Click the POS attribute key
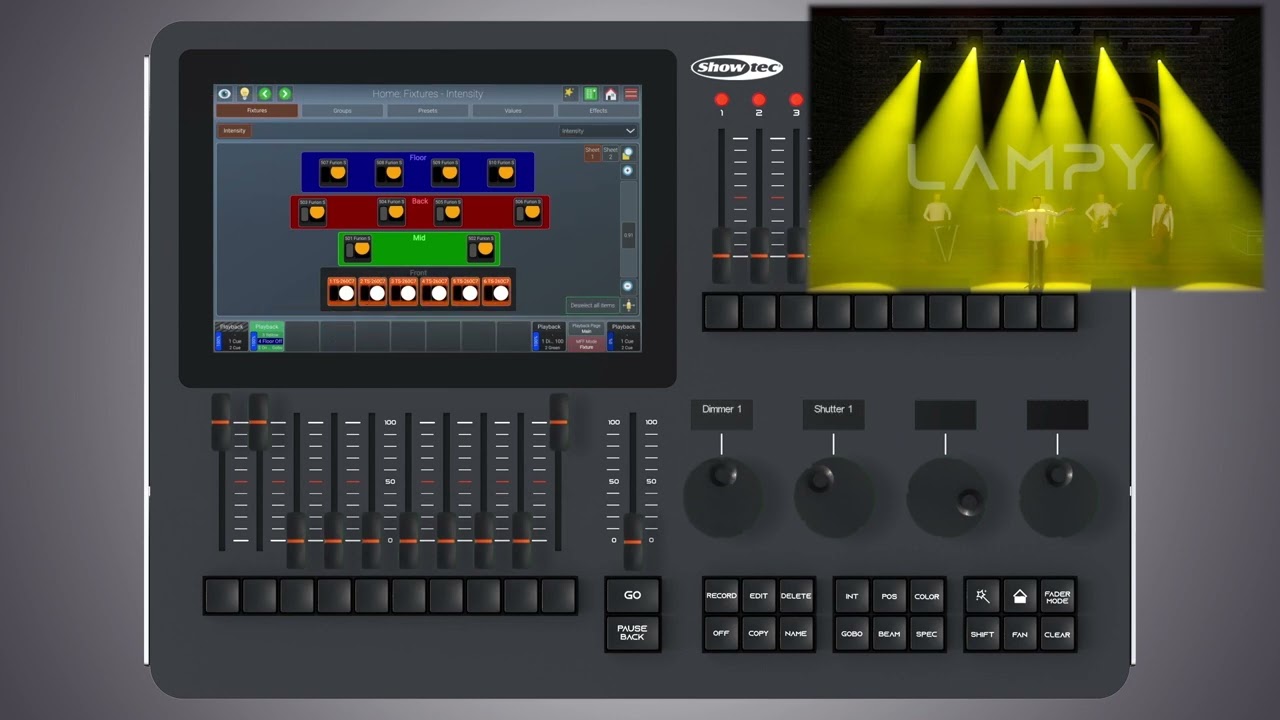1280x720 pixels. (889, 597)
